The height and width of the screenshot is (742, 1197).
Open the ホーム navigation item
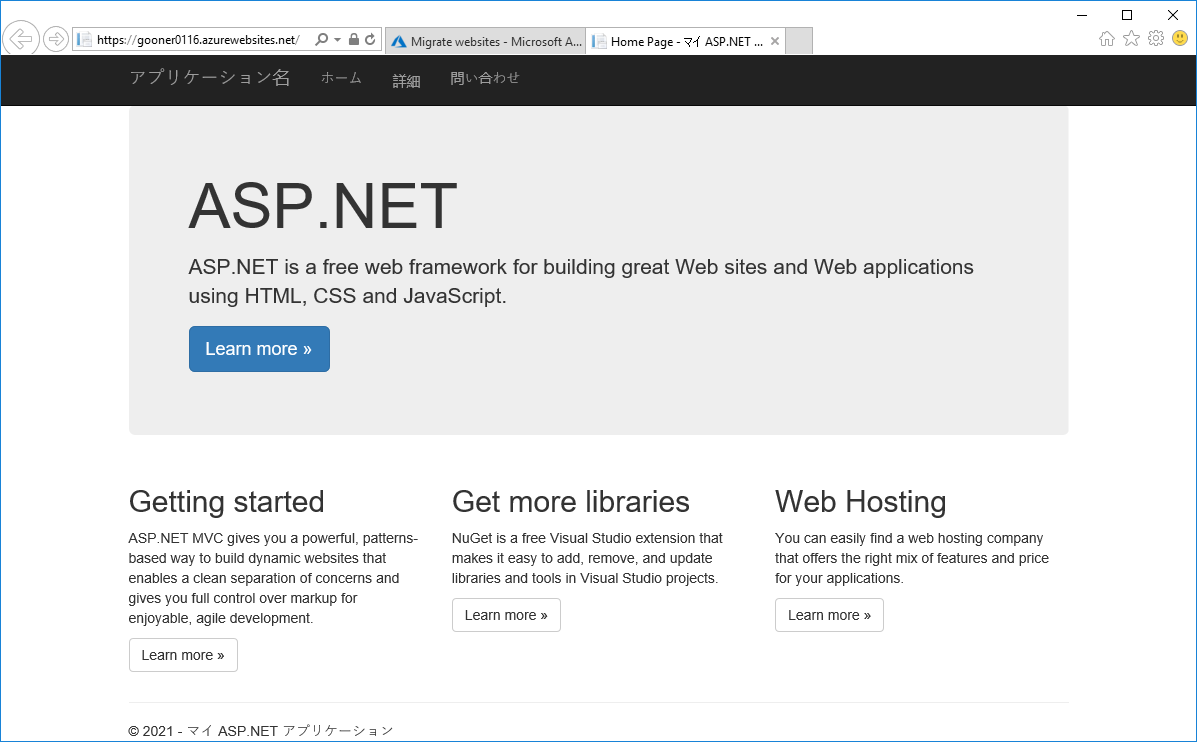pyautogui.click(x=341, y=78)
